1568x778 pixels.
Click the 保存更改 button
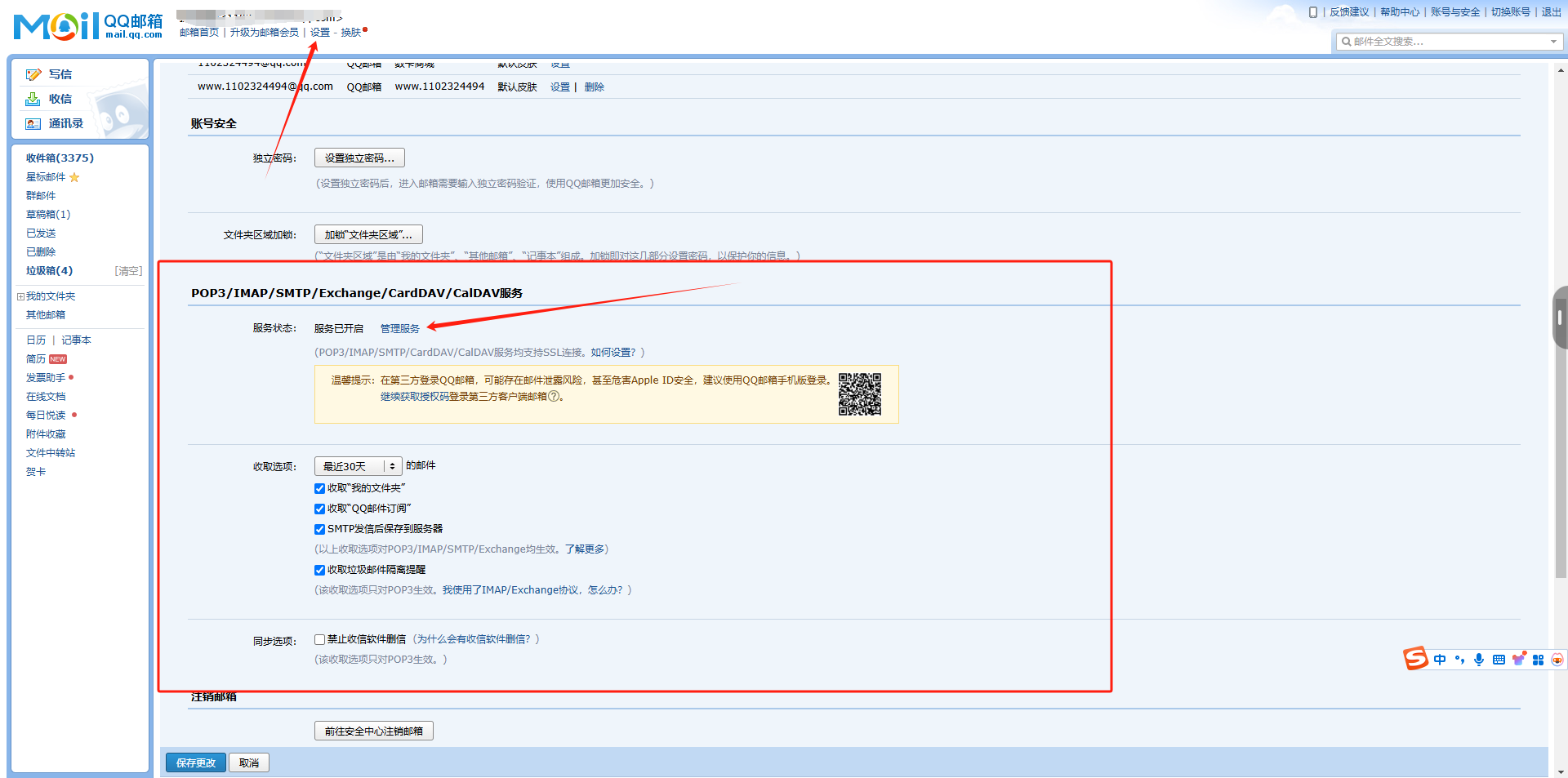[x=196, y=762]
